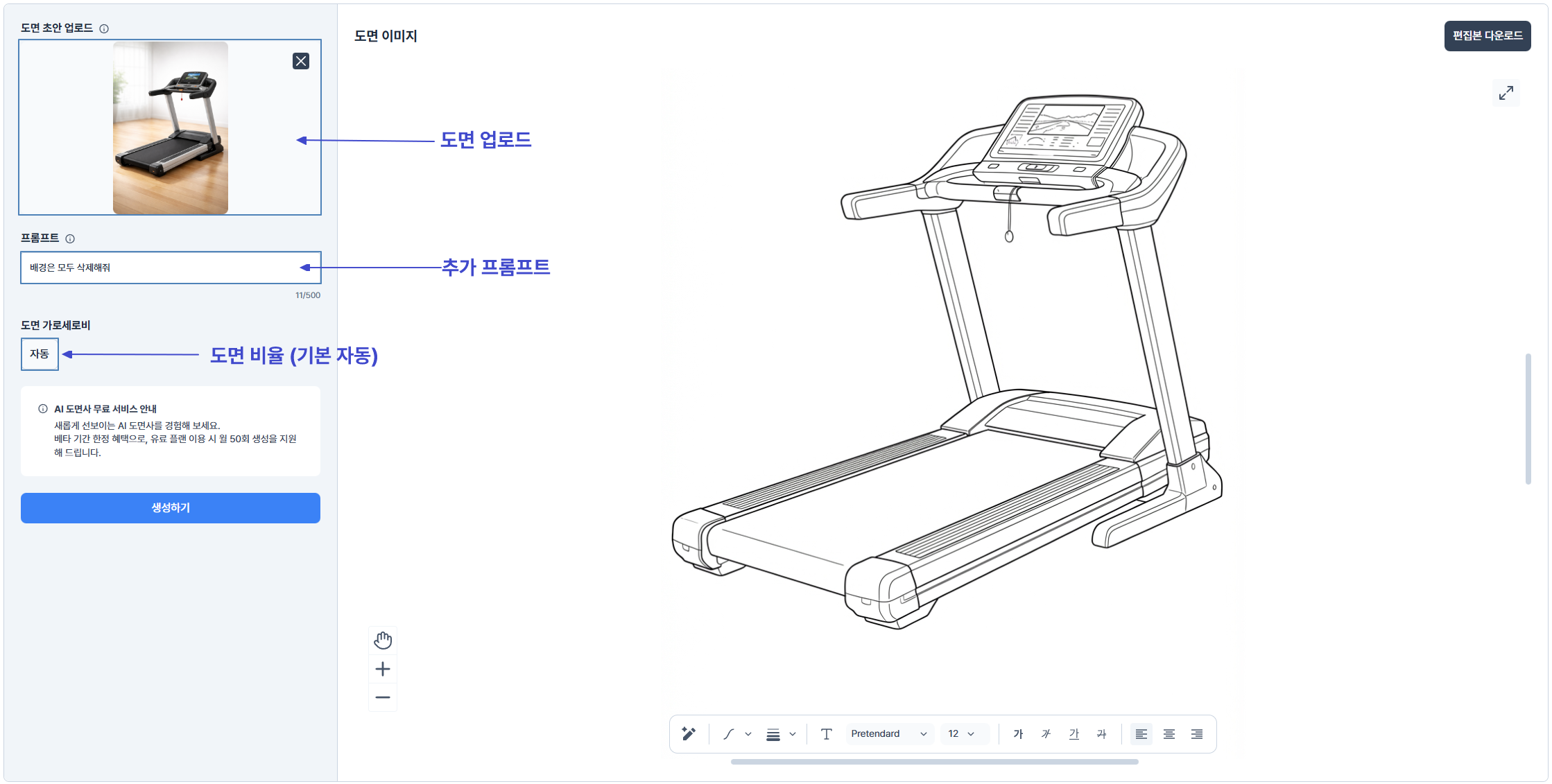1552x784 pixels.
Task: Select right text alignment
Action: click(1197, 733)
